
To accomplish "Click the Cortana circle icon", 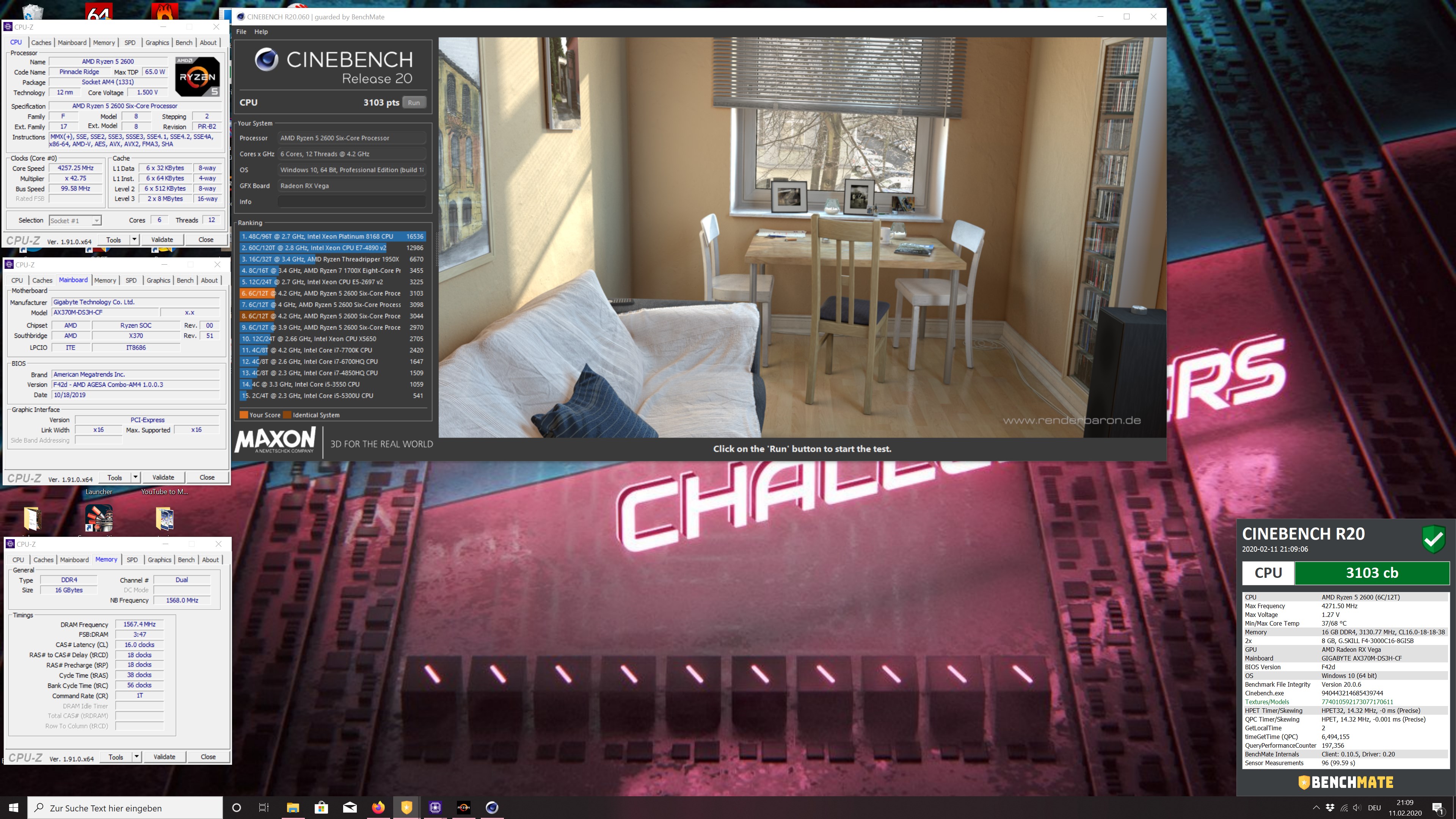I will point(237,808).
